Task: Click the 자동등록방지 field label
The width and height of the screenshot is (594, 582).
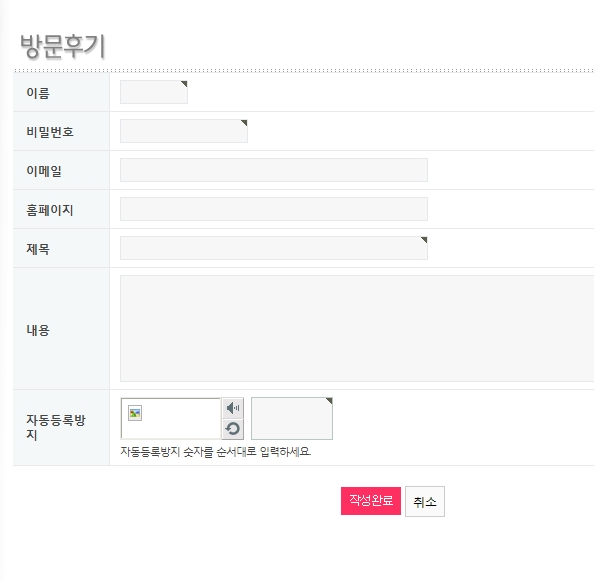Action: coord(56,427)
